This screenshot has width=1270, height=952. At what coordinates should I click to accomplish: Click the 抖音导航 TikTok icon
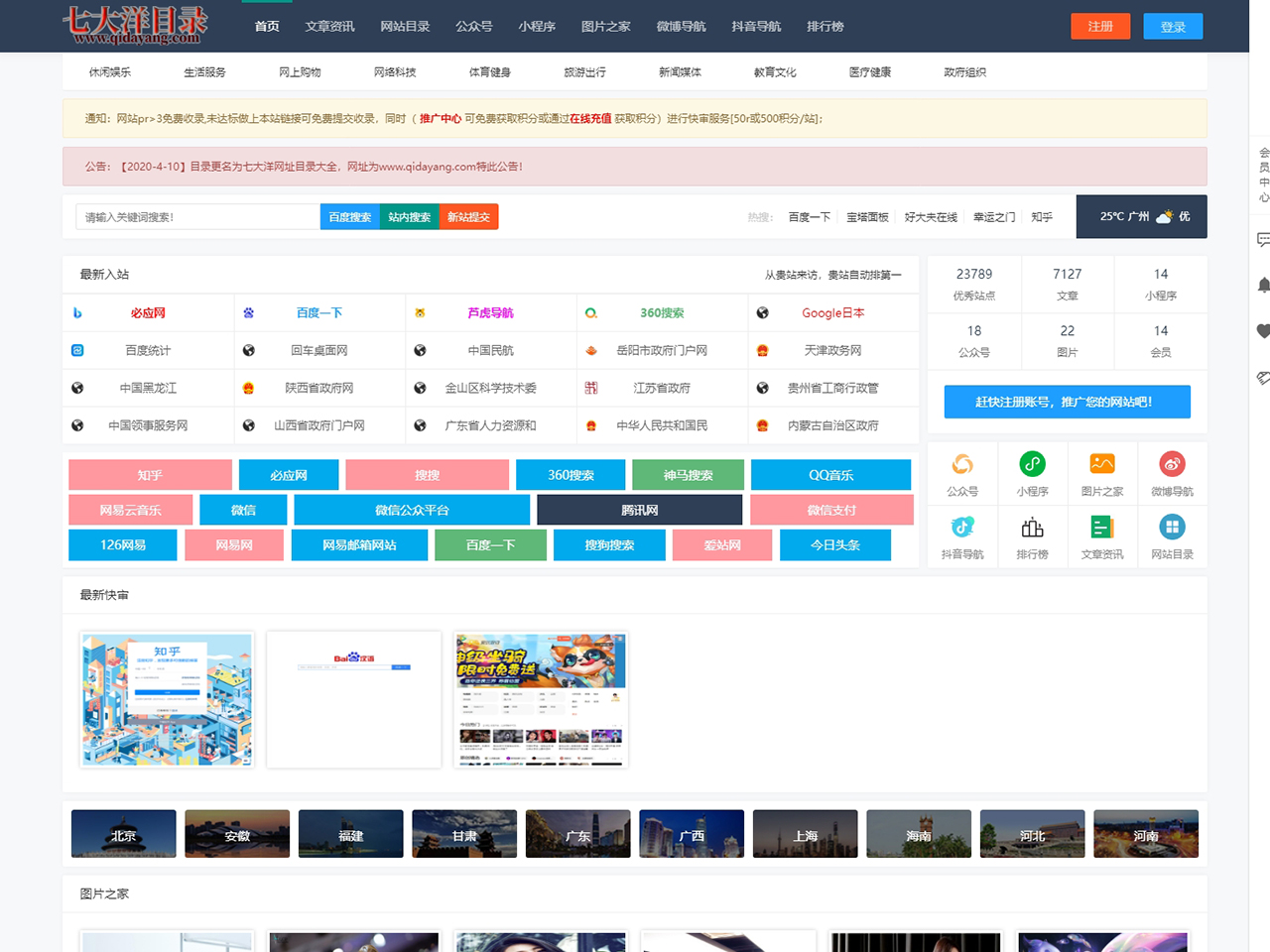click(x=961, y=527)
